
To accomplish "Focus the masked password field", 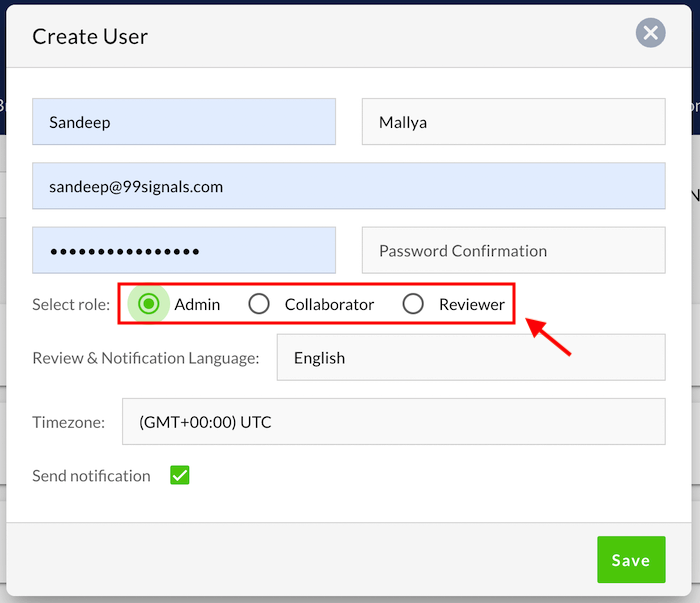I will 183,250.
